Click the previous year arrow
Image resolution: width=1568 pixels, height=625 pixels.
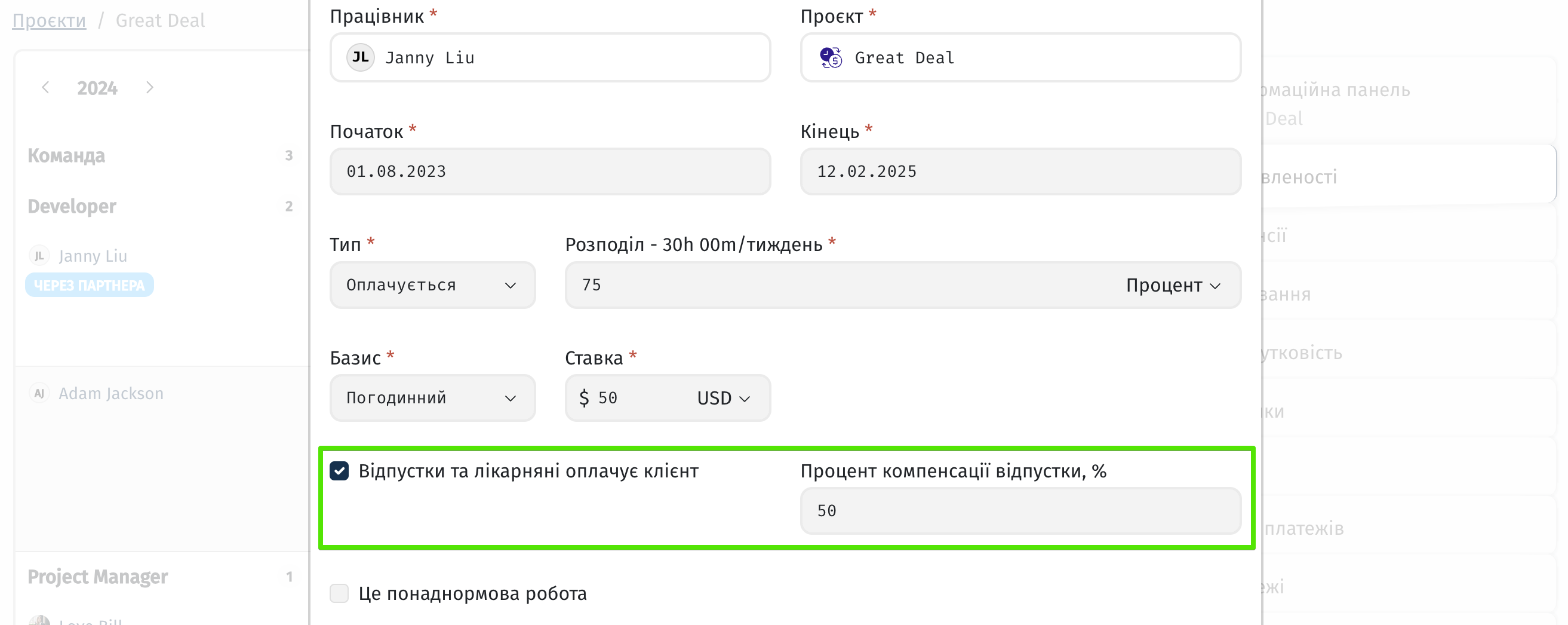(45, 88)
